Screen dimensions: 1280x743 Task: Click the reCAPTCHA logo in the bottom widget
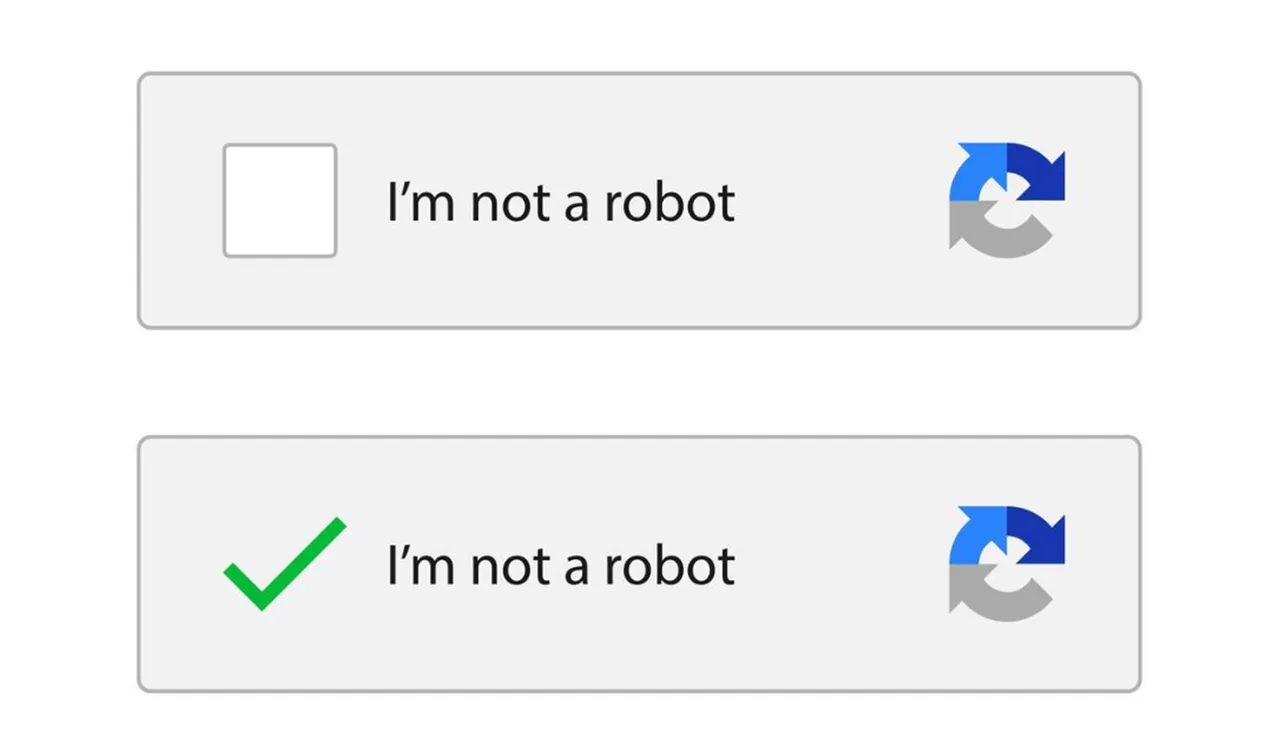tap(1005, 562)
